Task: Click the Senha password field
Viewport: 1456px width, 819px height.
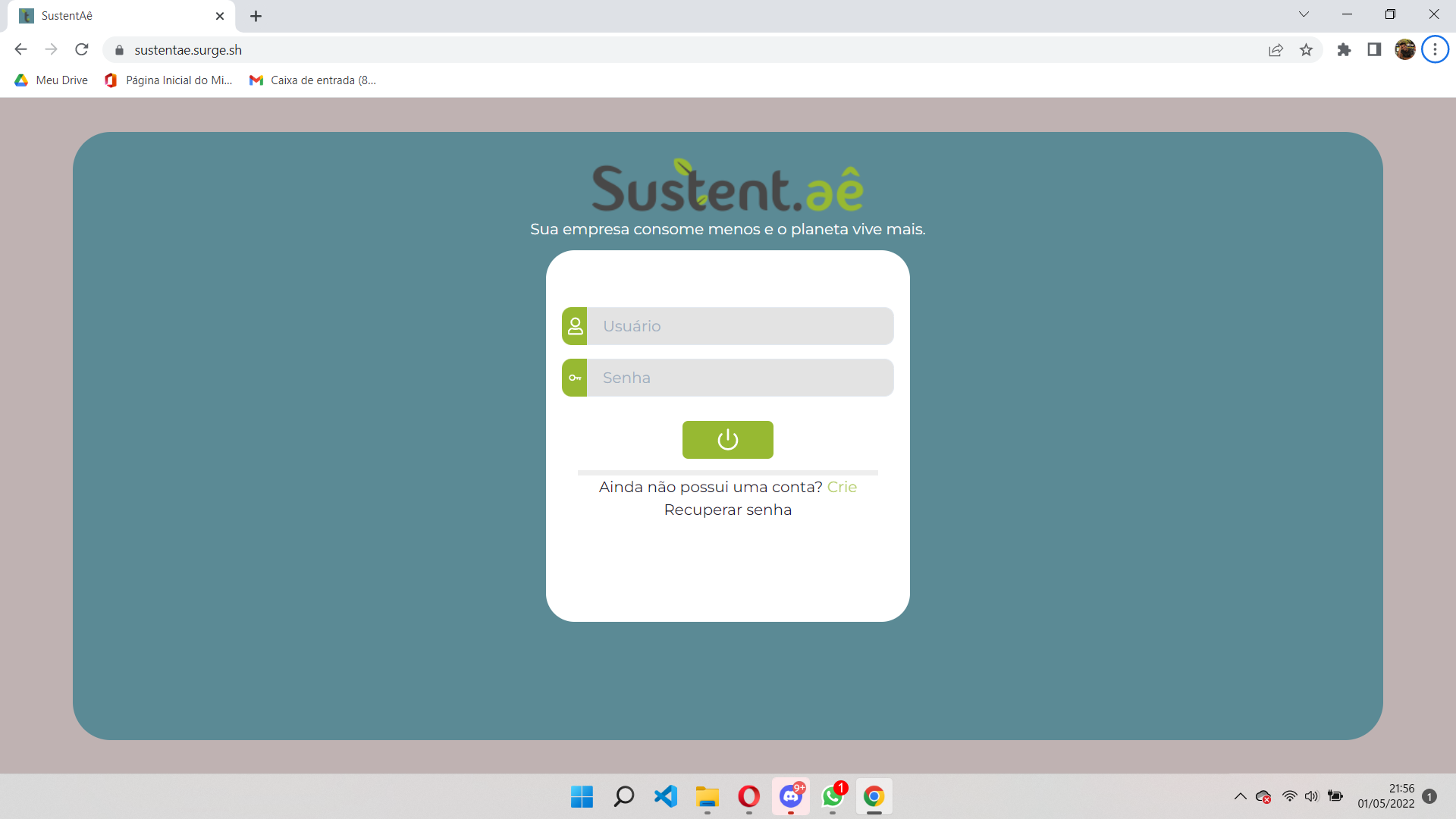Action: tap(739, 378)
